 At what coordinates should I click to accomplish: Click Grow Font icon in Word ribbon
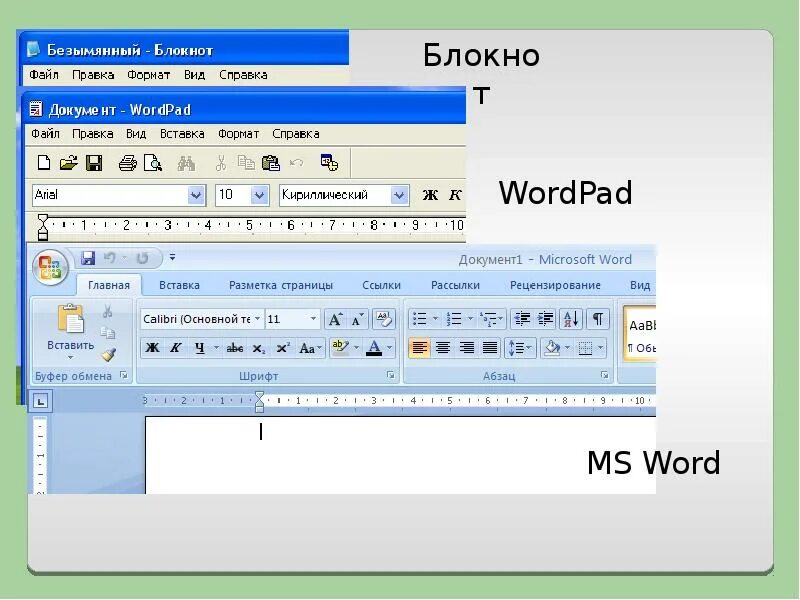pyautogui.click(x=335, y=319)
